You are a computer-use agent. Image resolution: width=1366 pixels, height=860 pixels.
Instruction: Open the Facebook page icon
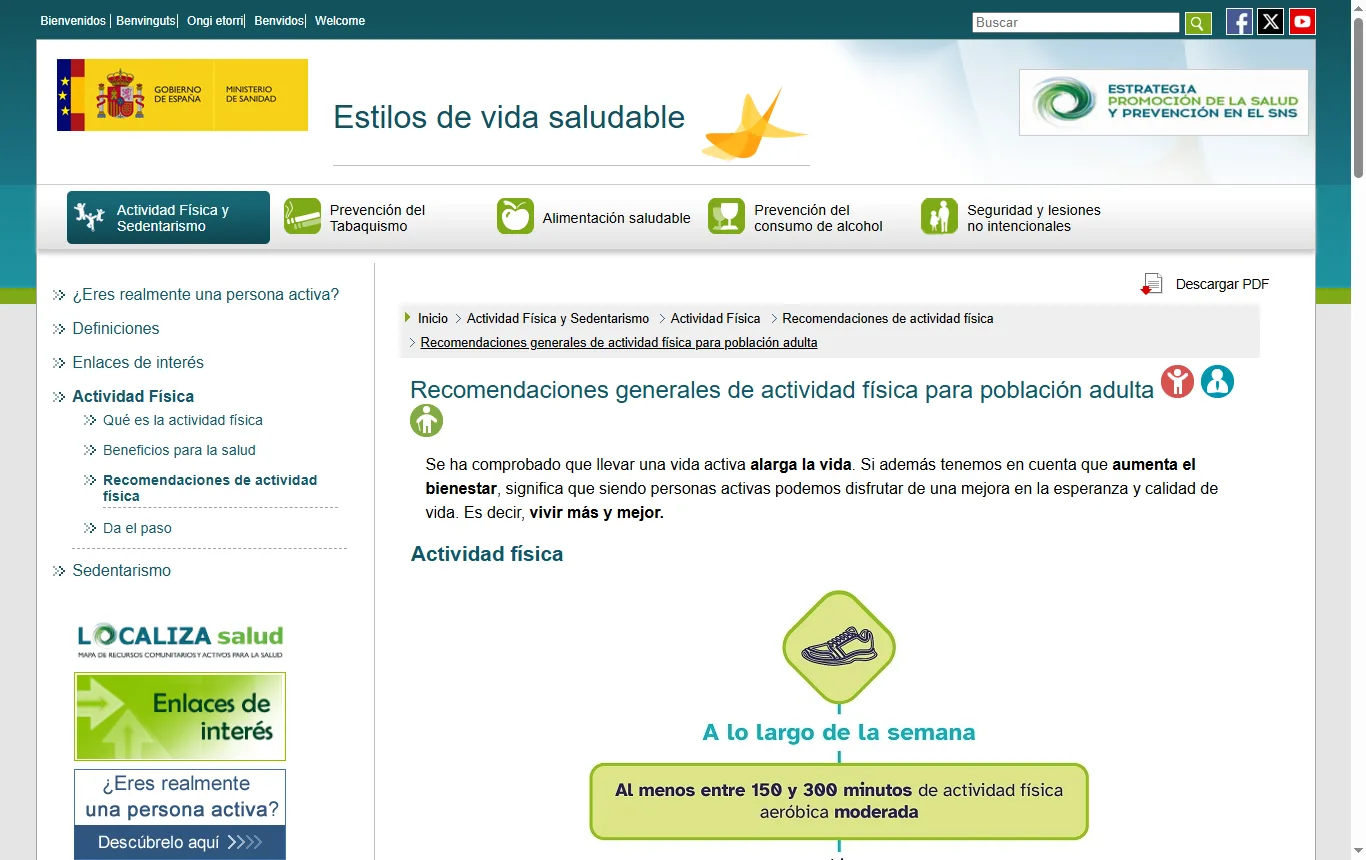pos(1239,22)
